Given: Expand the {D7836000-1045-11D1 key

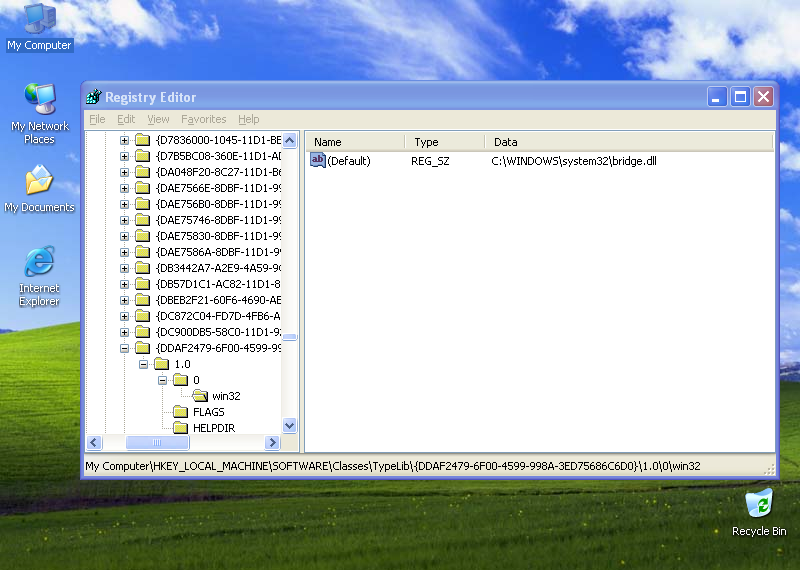Looking at the screenshot, I should click(x=125, y=140).
